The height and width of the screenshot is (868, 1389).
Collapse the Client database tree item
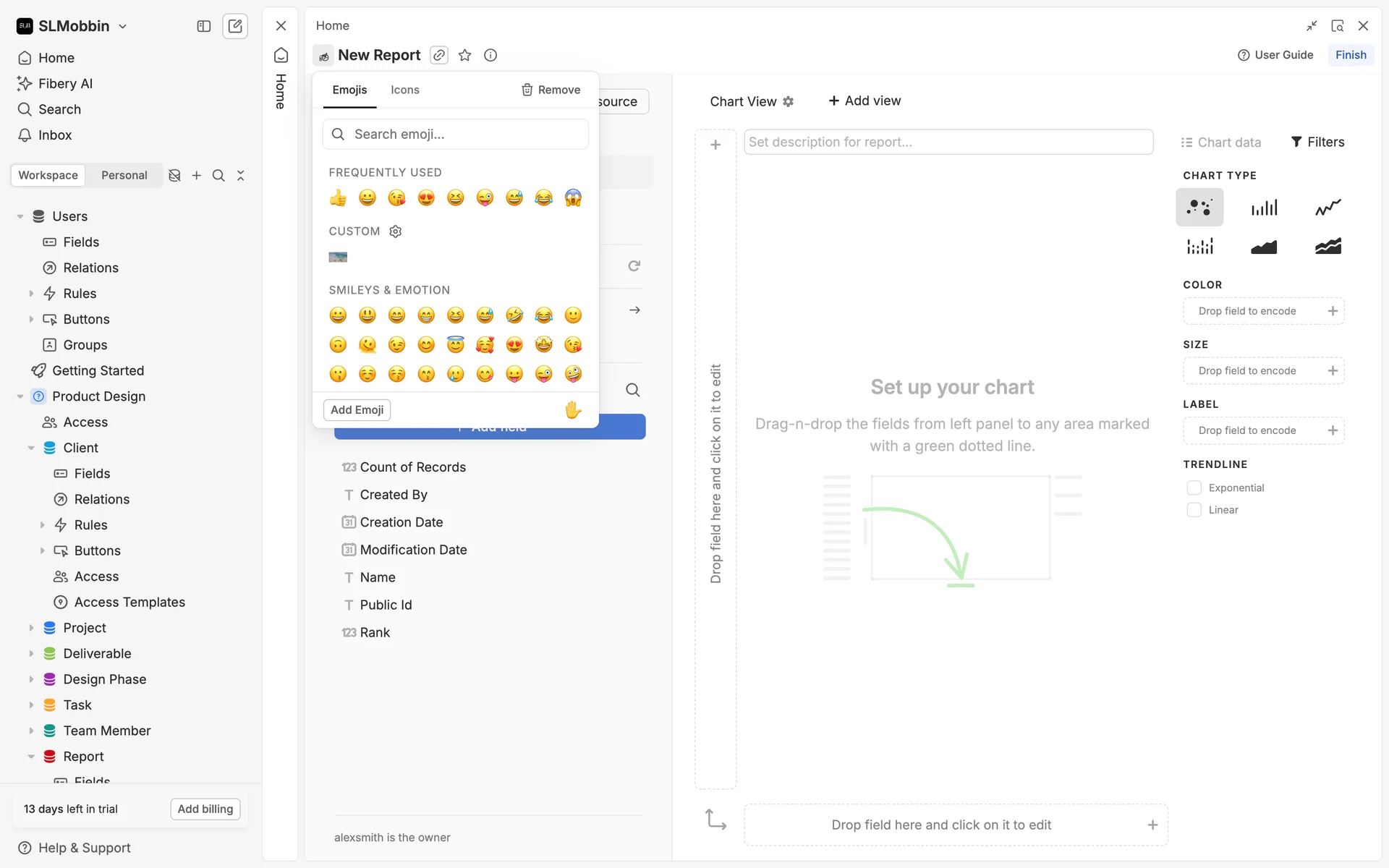(x=31, y=448)
